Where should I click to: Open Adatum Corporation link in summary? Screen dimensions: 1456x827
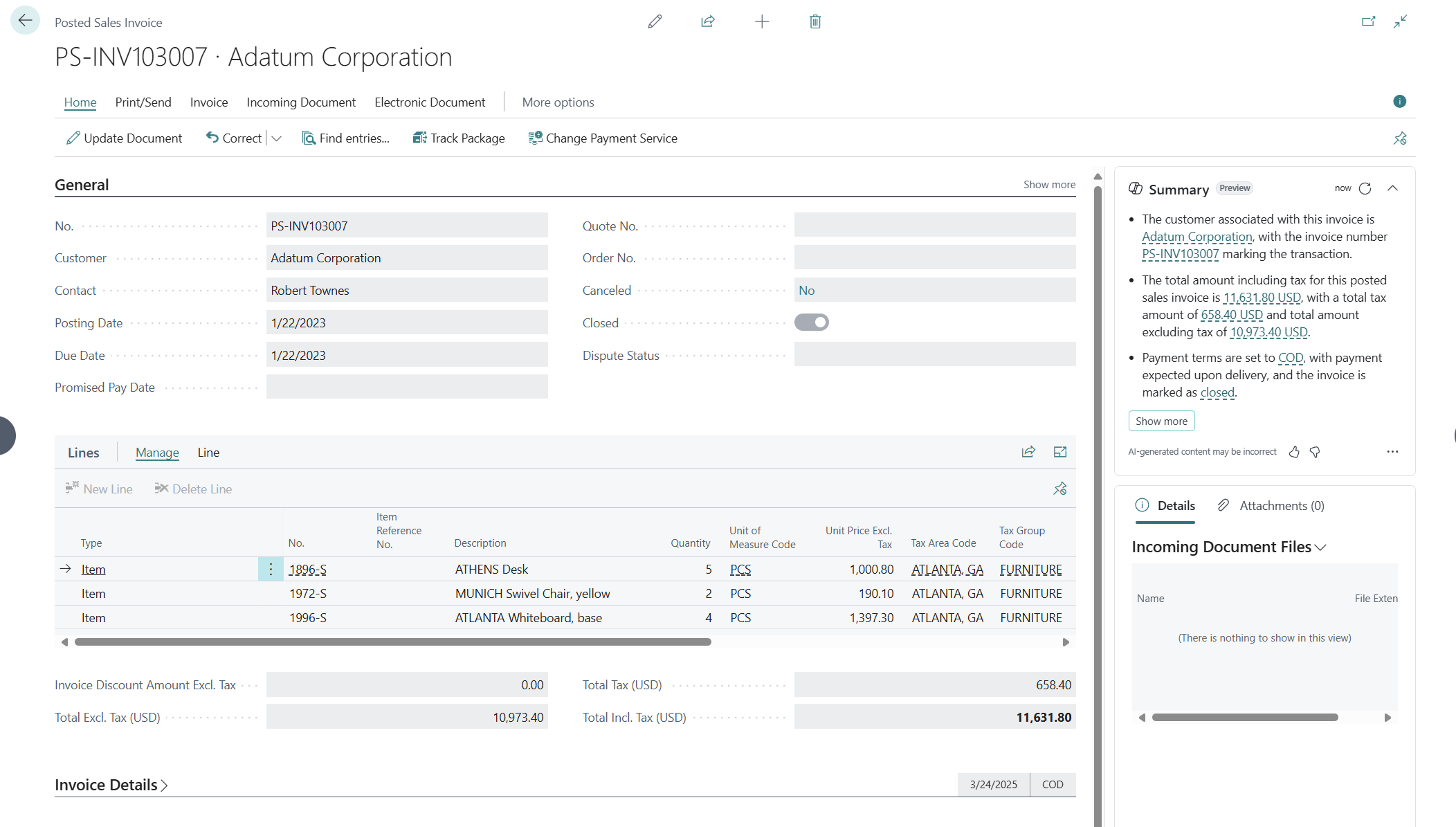1196,237
